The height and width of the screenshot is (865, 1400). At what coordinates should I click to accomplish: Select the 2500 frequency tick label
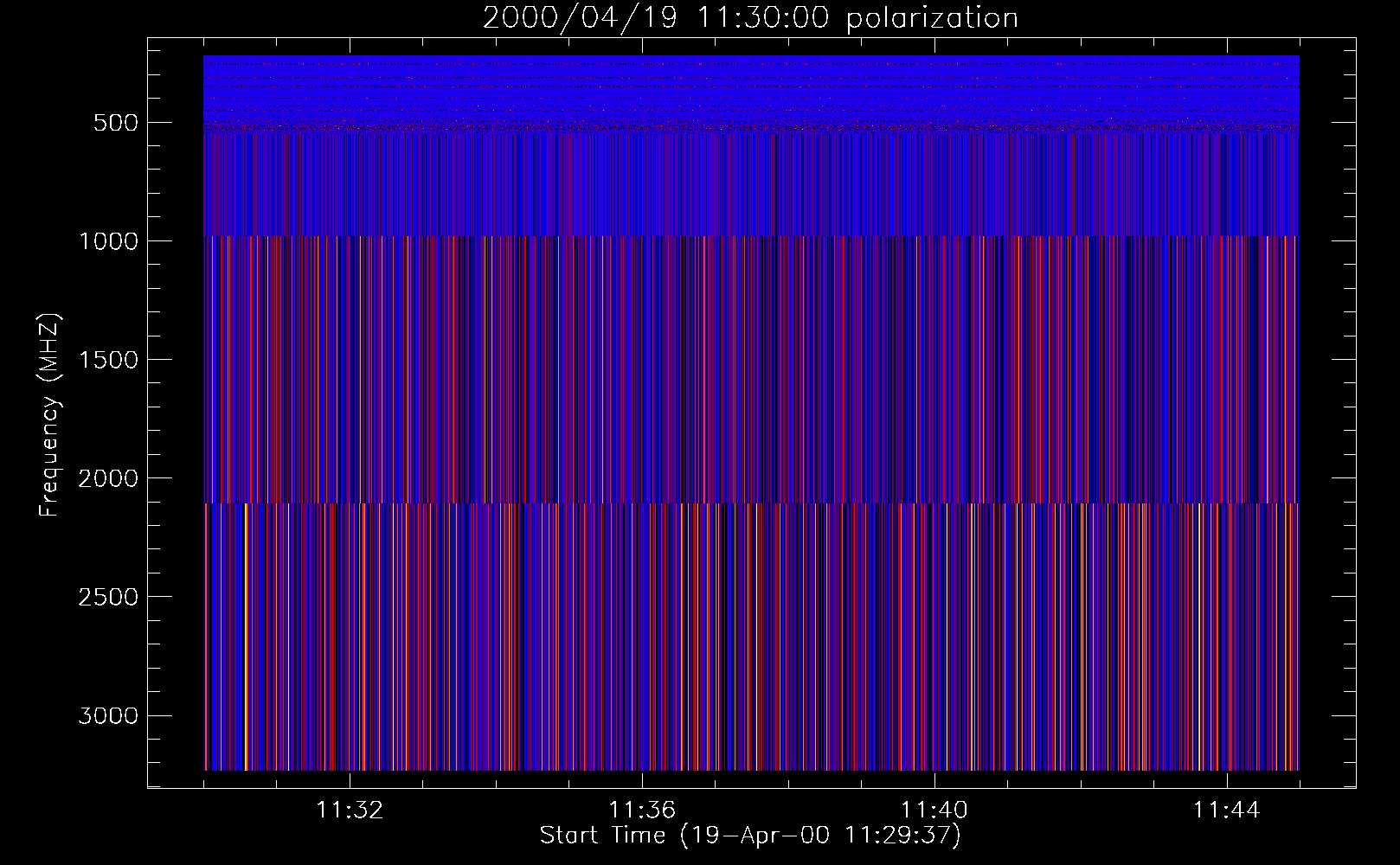click(108, 597)
